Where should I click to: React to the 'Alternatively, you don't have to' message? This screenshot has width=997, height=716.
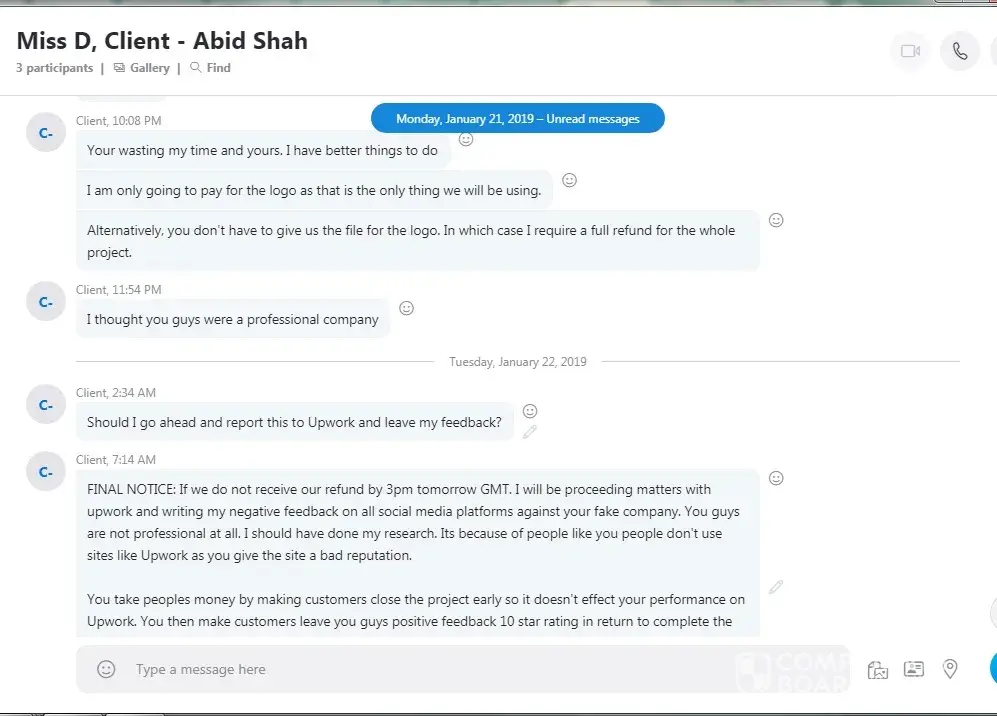pyautogui.click(x=776, y=220)
